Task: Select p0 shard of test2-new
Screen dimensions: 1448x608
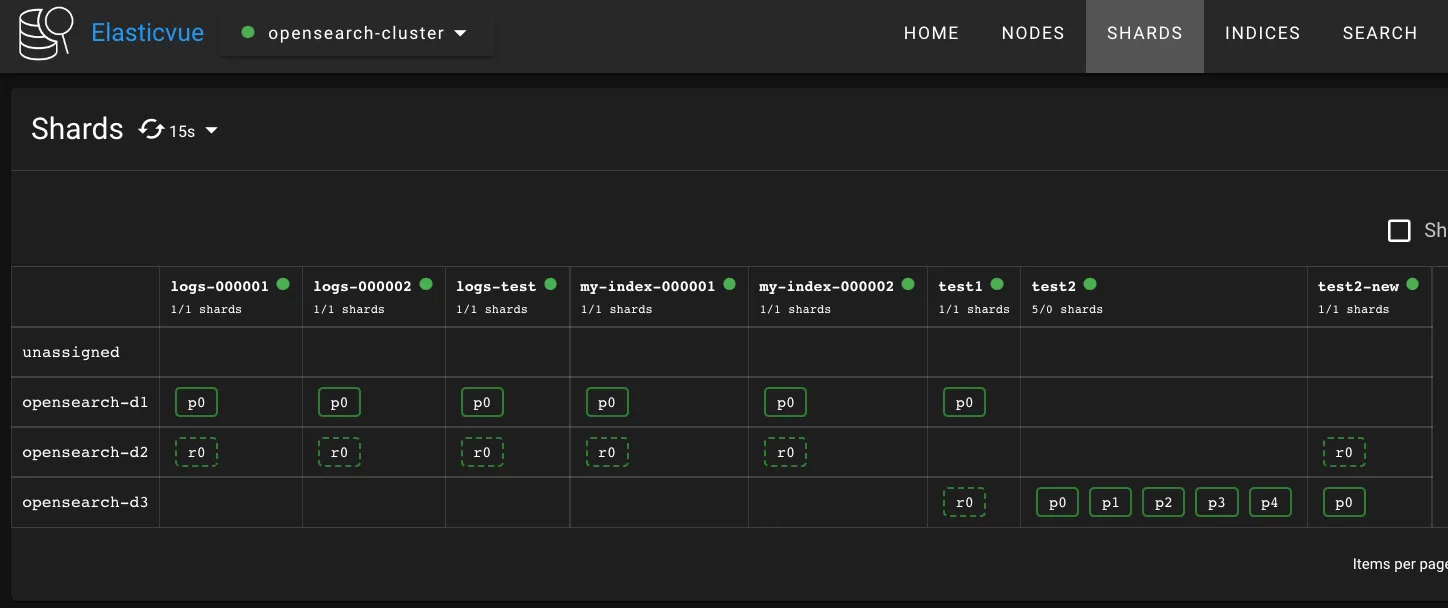Action: (x=1344, y=503)
